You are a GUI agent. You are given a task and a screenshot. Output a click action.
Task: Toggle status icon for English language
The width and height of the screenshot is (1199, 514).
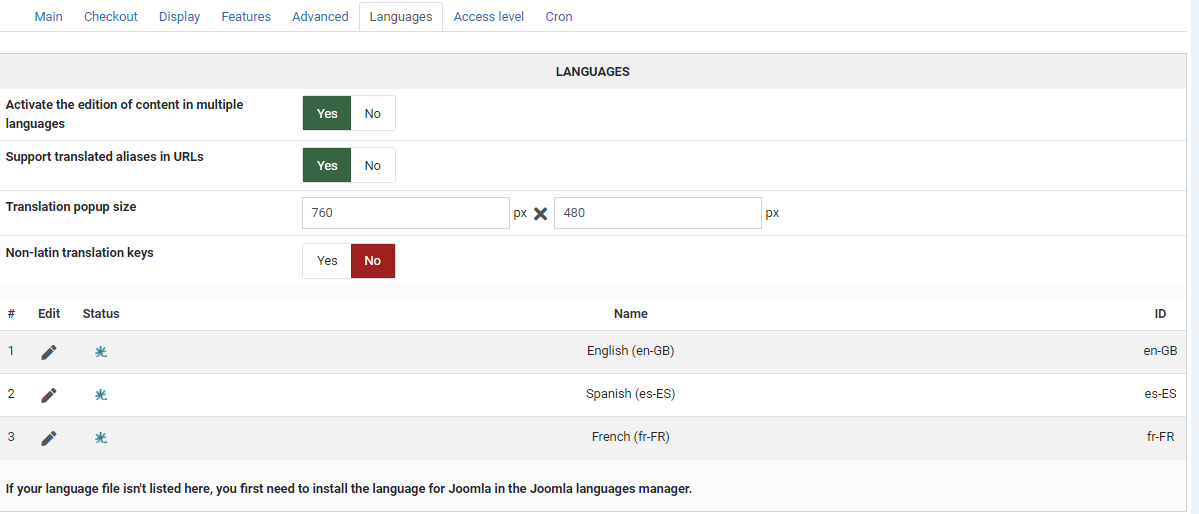click(x=100, y=352)
